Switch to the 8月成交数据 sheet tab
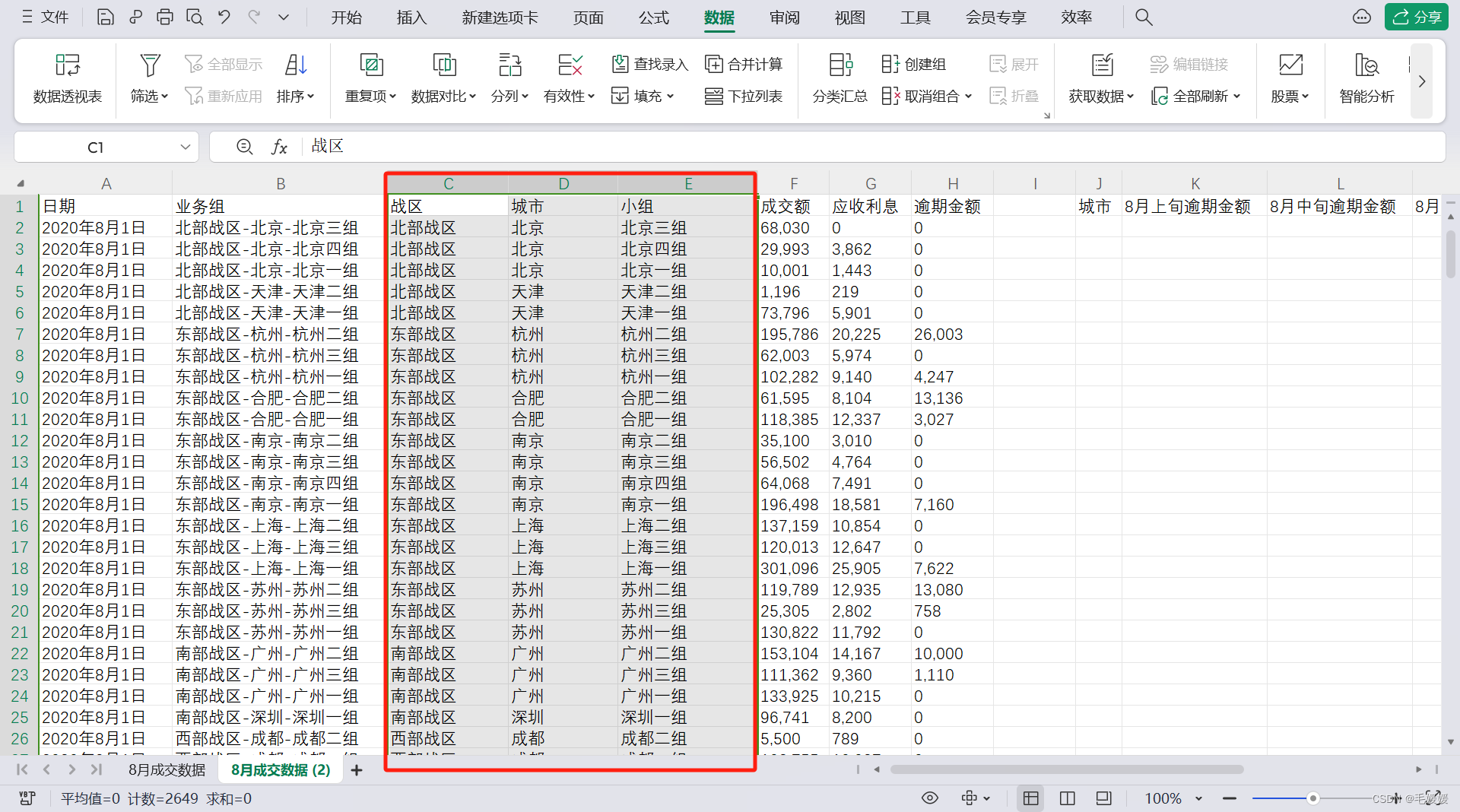Viewport: 1460px width, 812px height. tap(167, 769)
